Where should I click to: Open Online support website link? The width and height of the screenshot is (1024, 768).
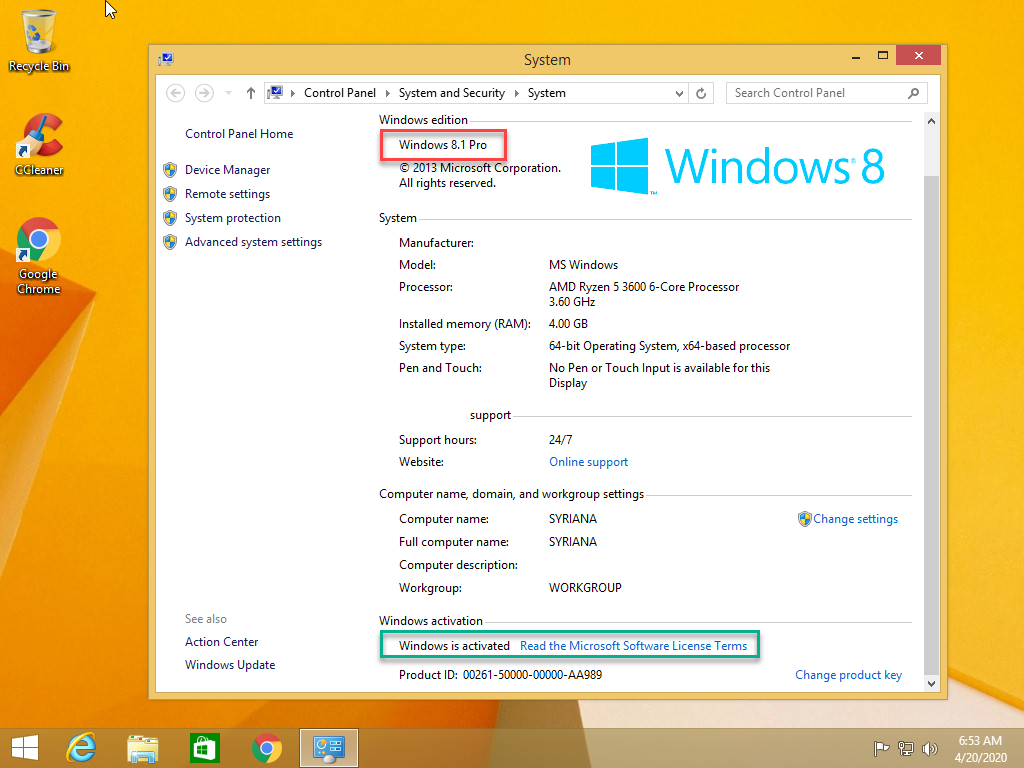click(x=588, y=462)
